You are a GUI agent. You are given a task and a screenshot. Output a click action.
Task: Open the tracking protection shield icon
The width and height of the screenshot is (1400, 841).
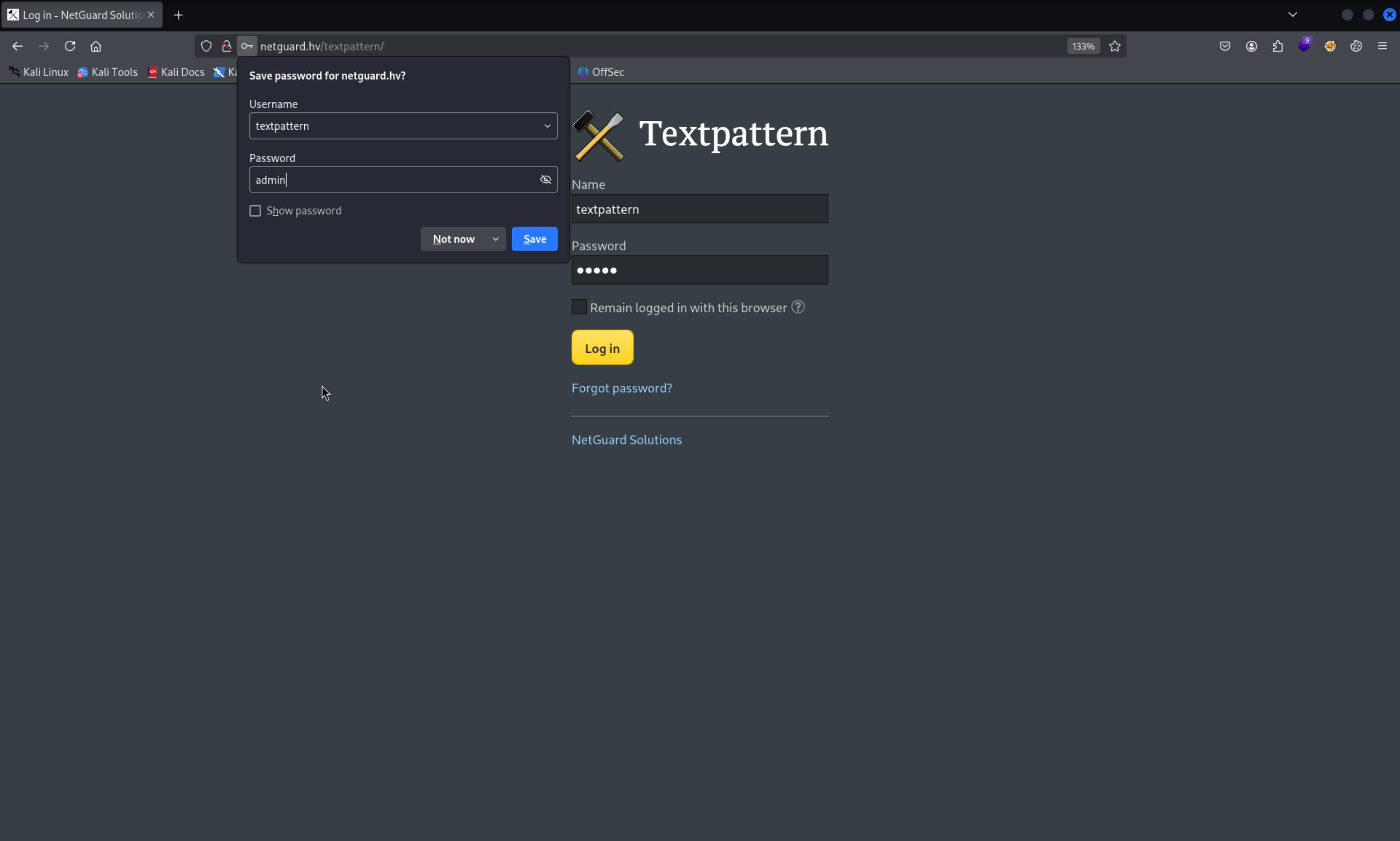coord(206,46)
